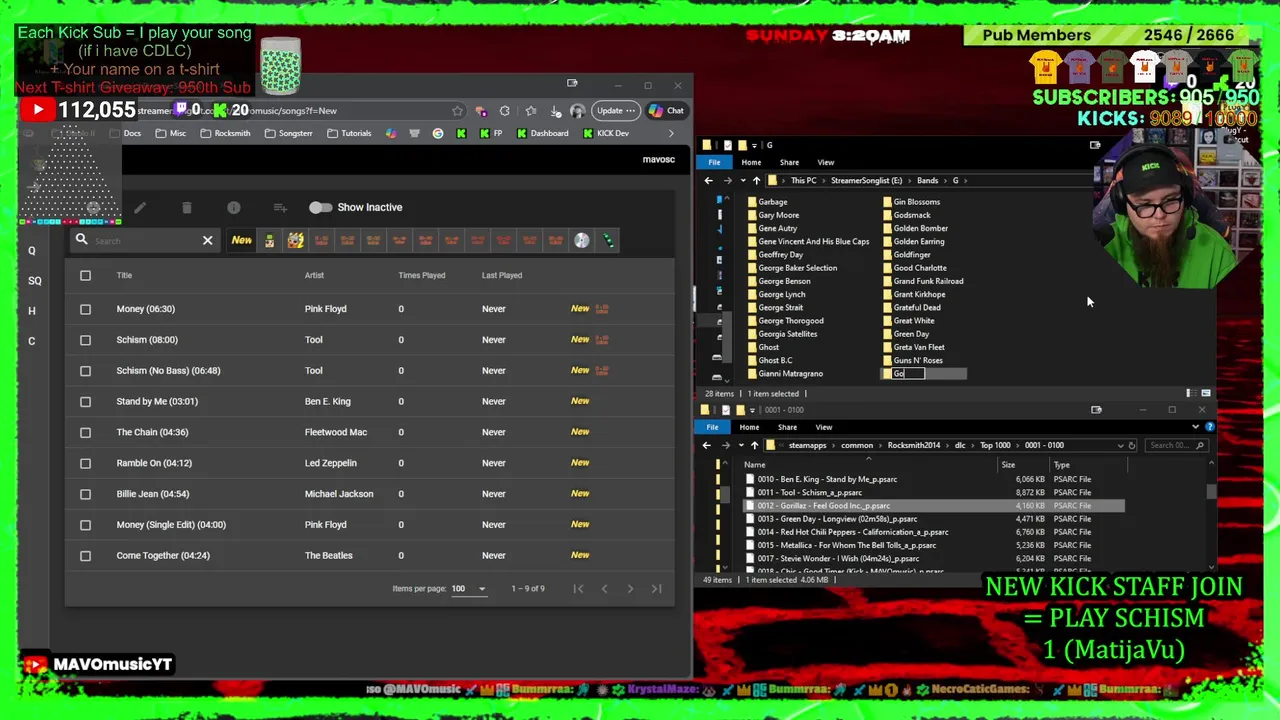The height and width of the screenshot is (720, 1280).
Task: Expand address bar history dropdown in 0001 - 0100 window
Action: [1120, 445]
